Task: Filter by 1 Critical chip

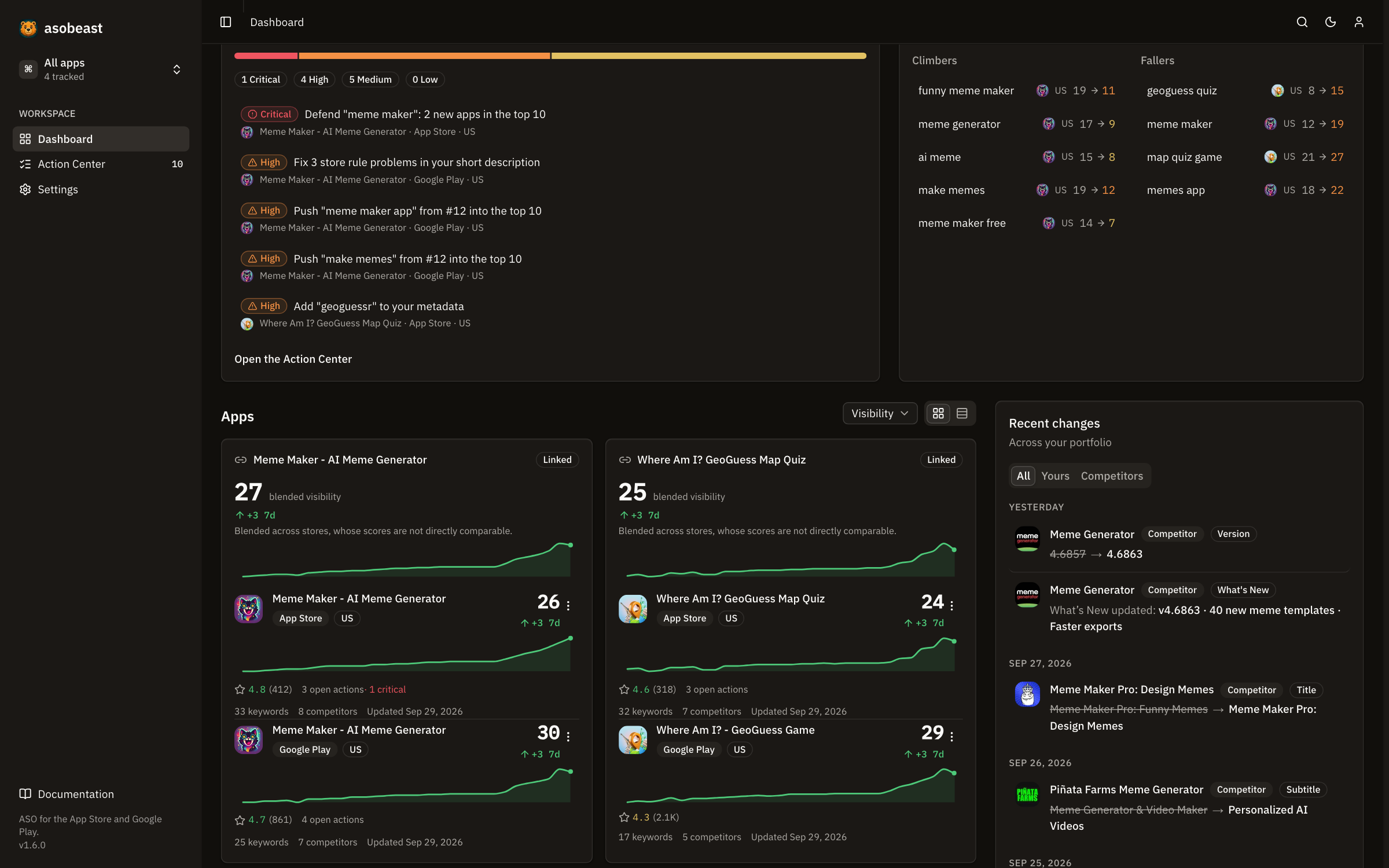Action: point(260,79)
